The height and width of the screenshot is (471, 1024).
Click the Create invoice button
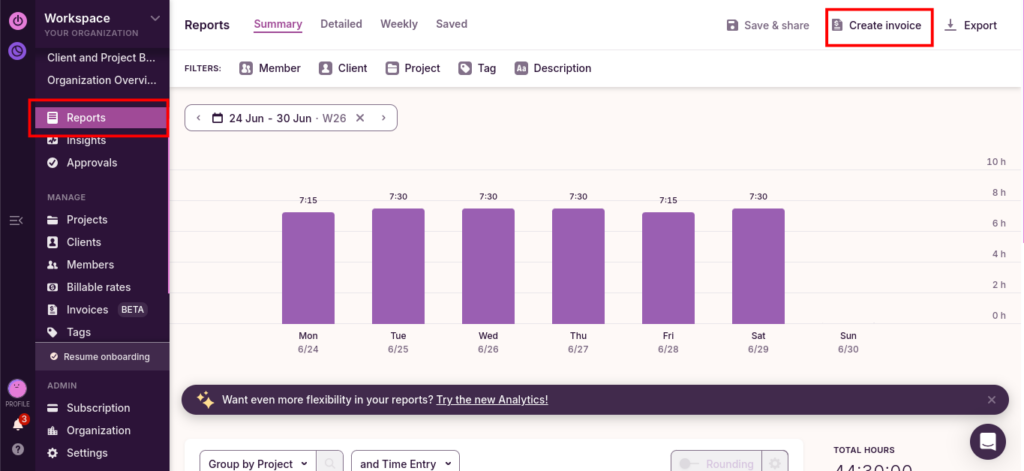coord(878,25)
